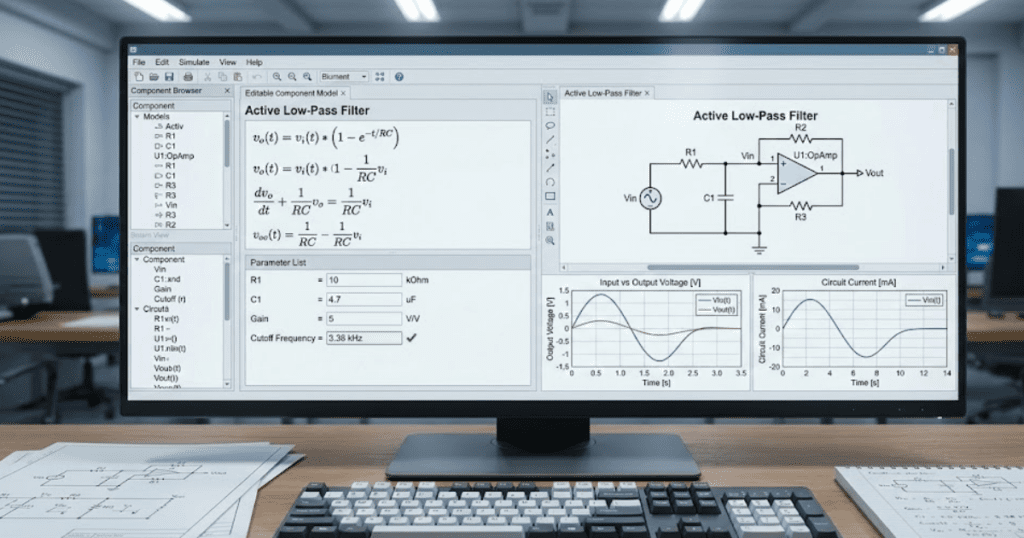The height and width of the screenshot is (538, 1024).
Task: Click the magnifier zoom tool in diagram palette
Action: 550,240
